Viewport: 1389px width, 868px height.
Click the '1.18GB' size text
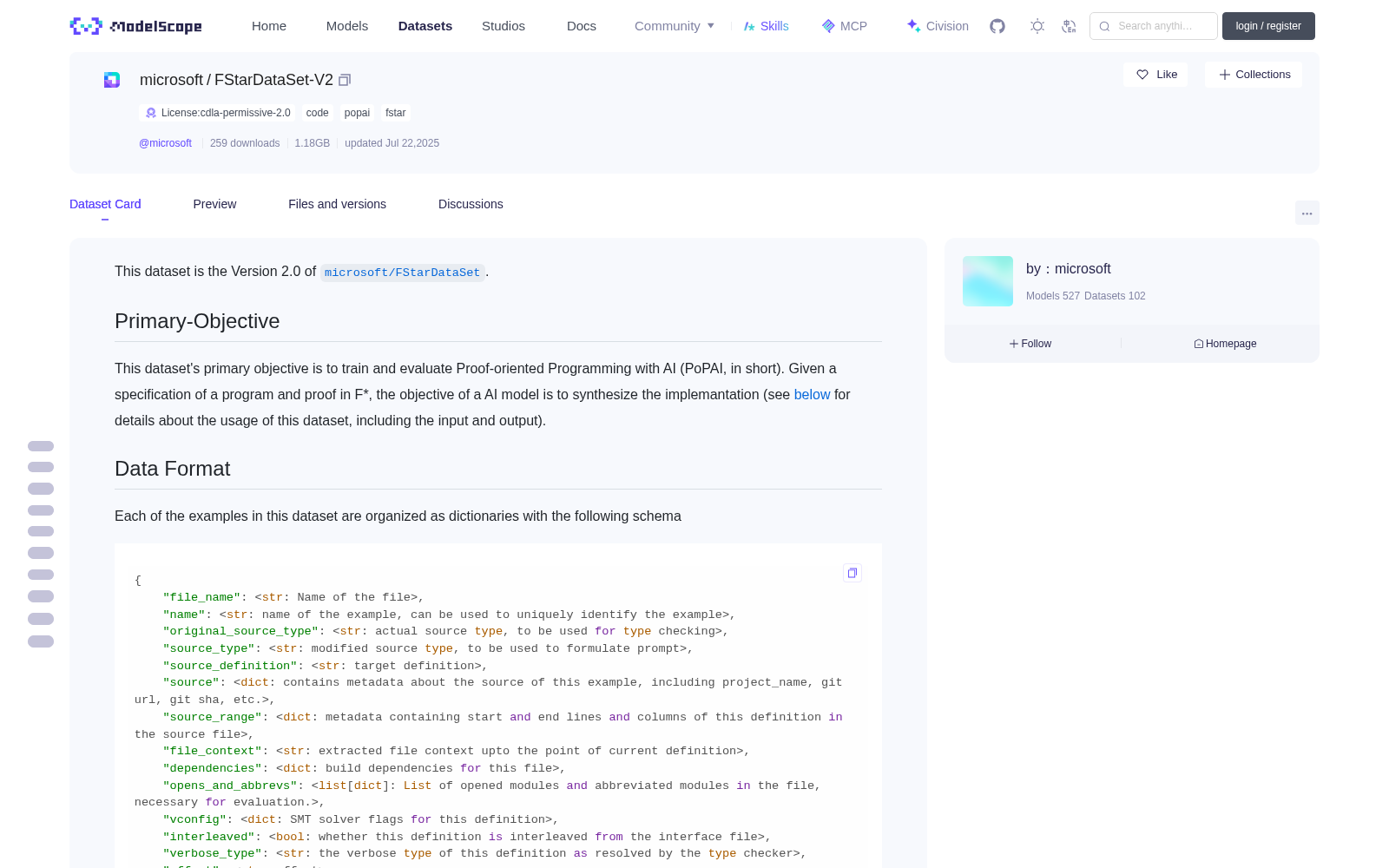pos(313,143)
